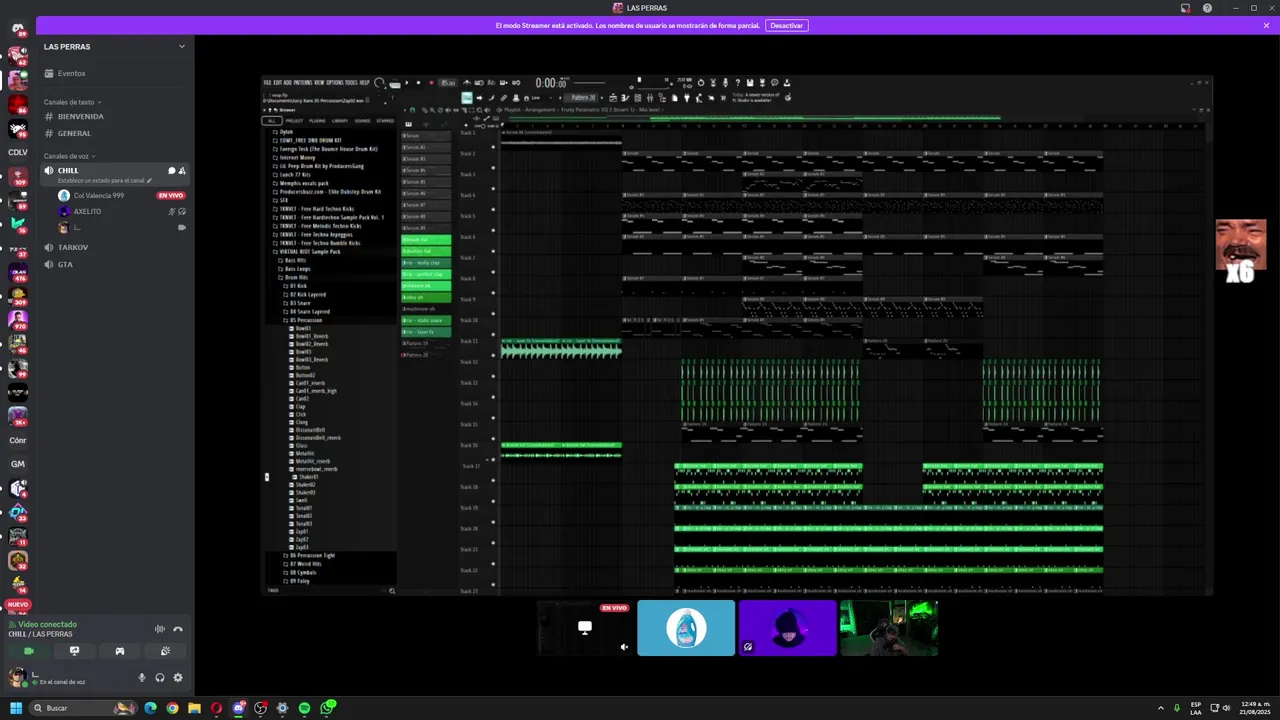
Task: Collapse the Canales de voz category
Action: pos(69,156)
